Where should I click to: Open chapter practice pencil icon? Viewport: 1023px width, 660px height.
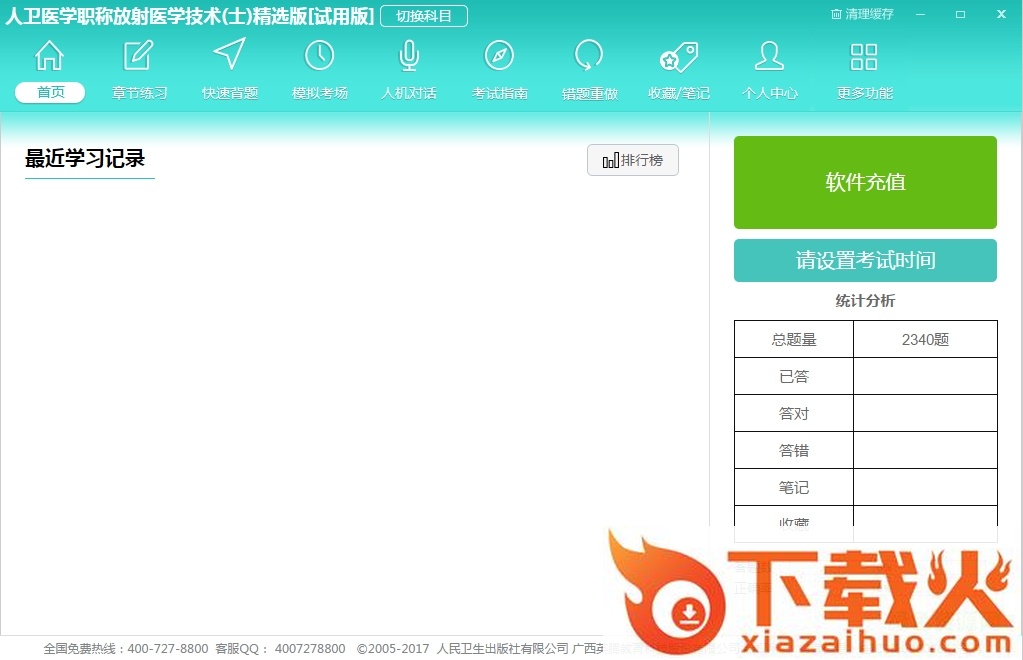coord(139,56)
